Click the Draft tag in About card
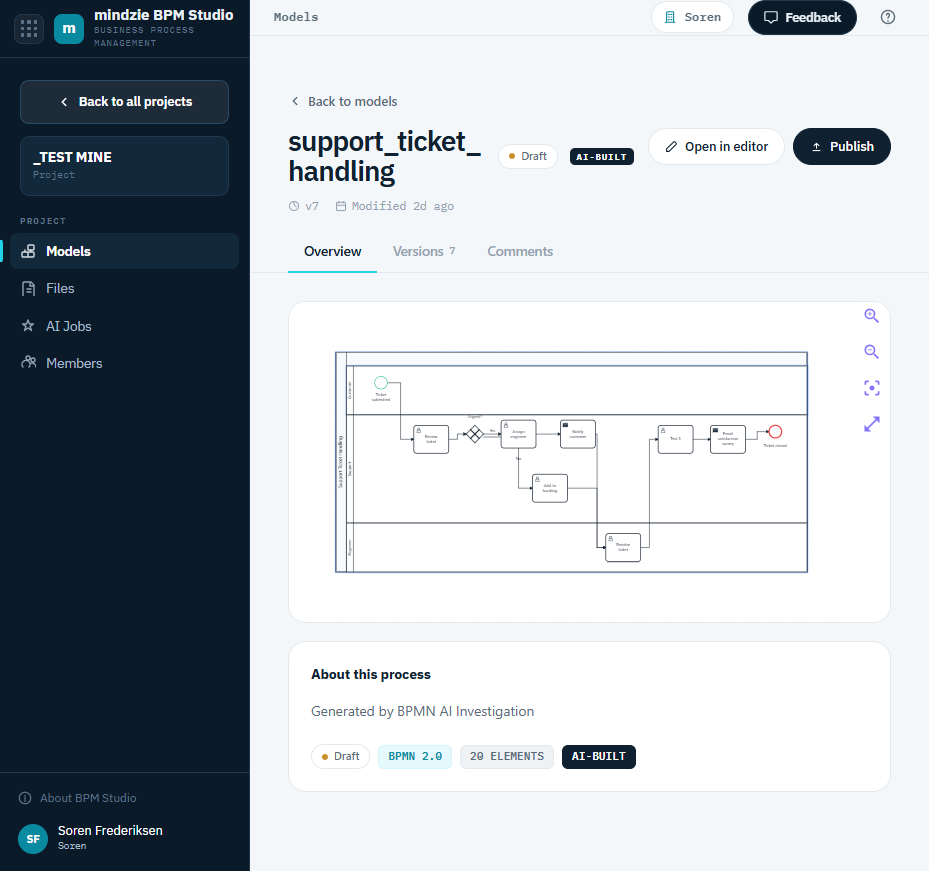929x871 pixels. click(340, 757)
